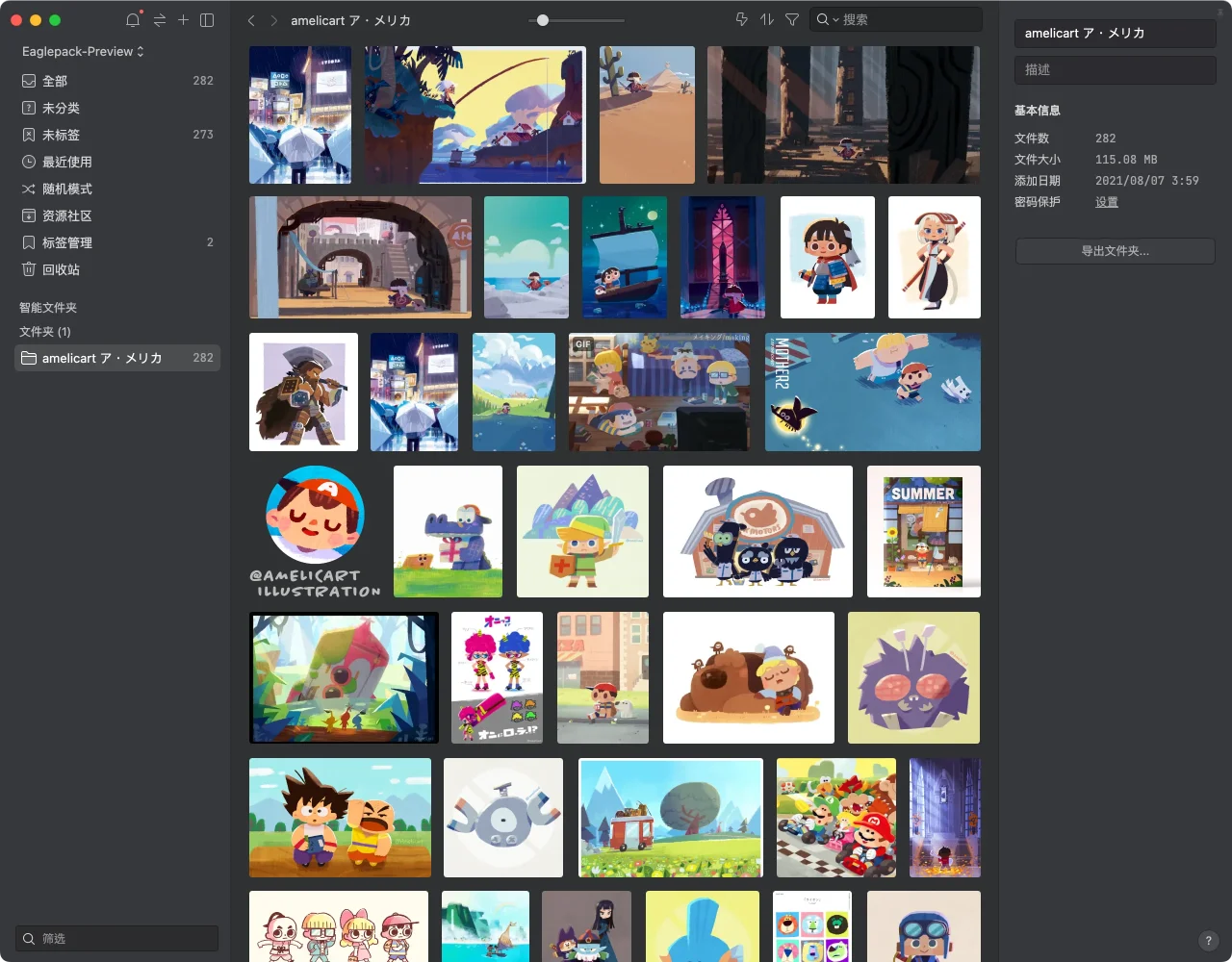Click the pin/lightning toolbar icon
Viewport: 1232px width, 962px height.
pos(741,19)
